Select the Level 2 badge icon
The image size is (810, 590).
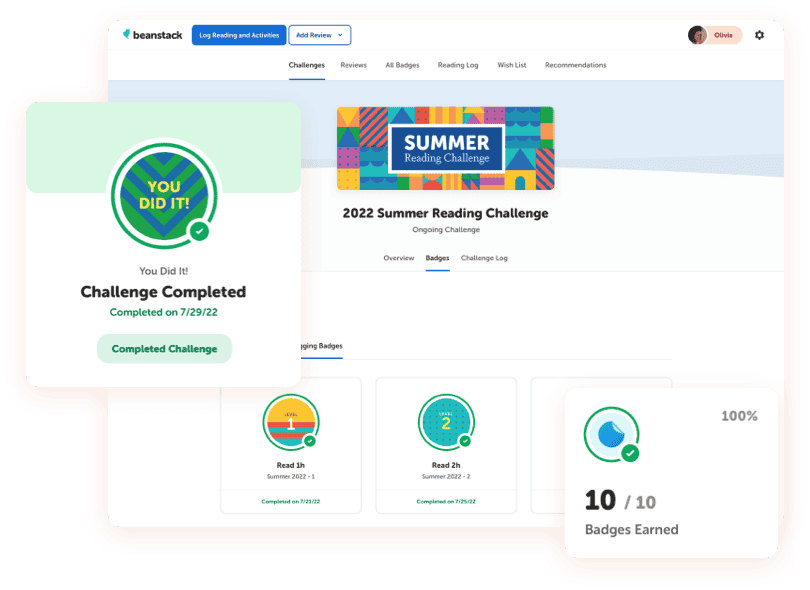click(x=446, y=423)
